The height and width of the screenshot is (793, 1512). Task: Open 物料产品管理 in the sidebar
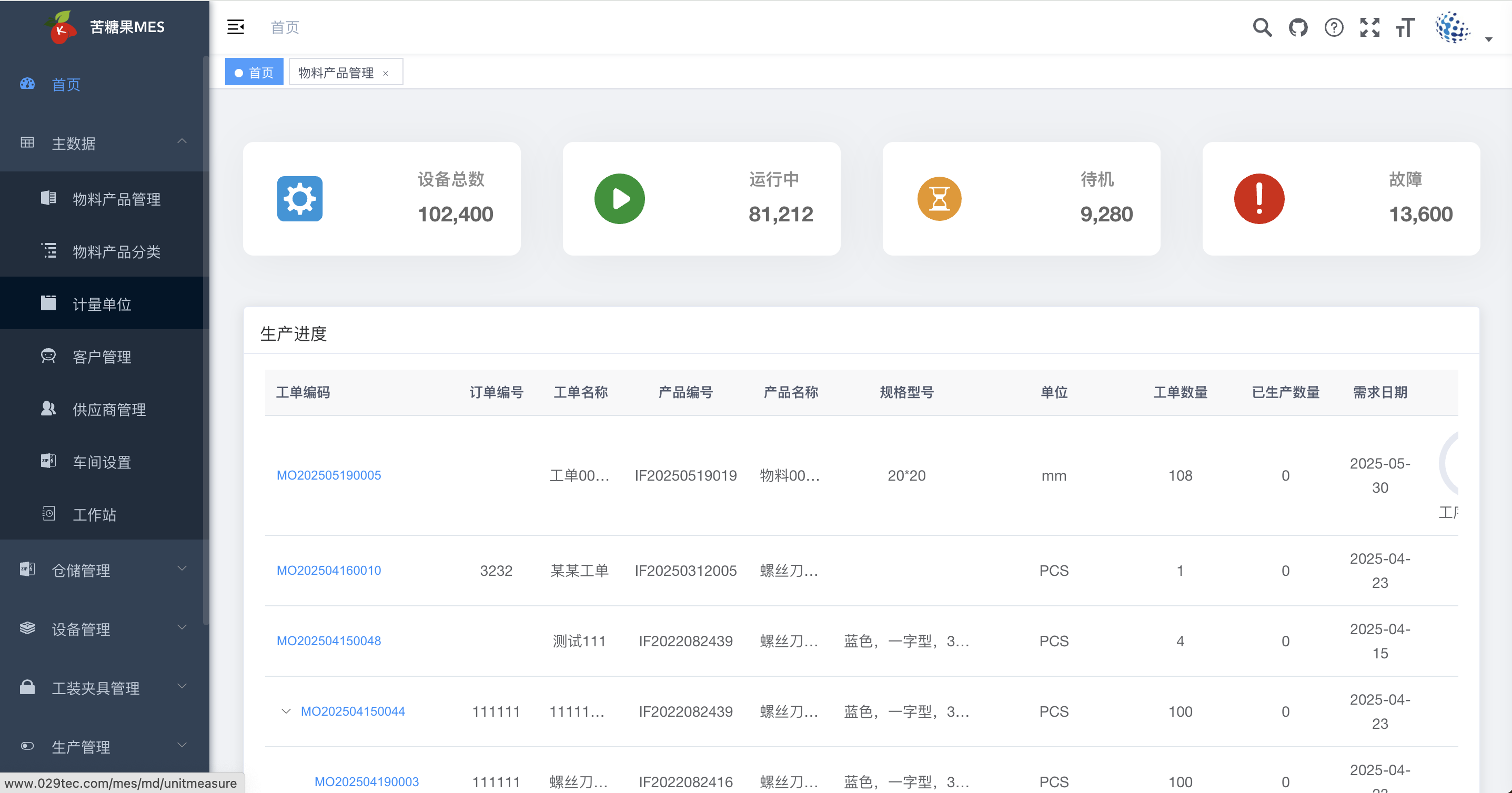click(105, 198)
